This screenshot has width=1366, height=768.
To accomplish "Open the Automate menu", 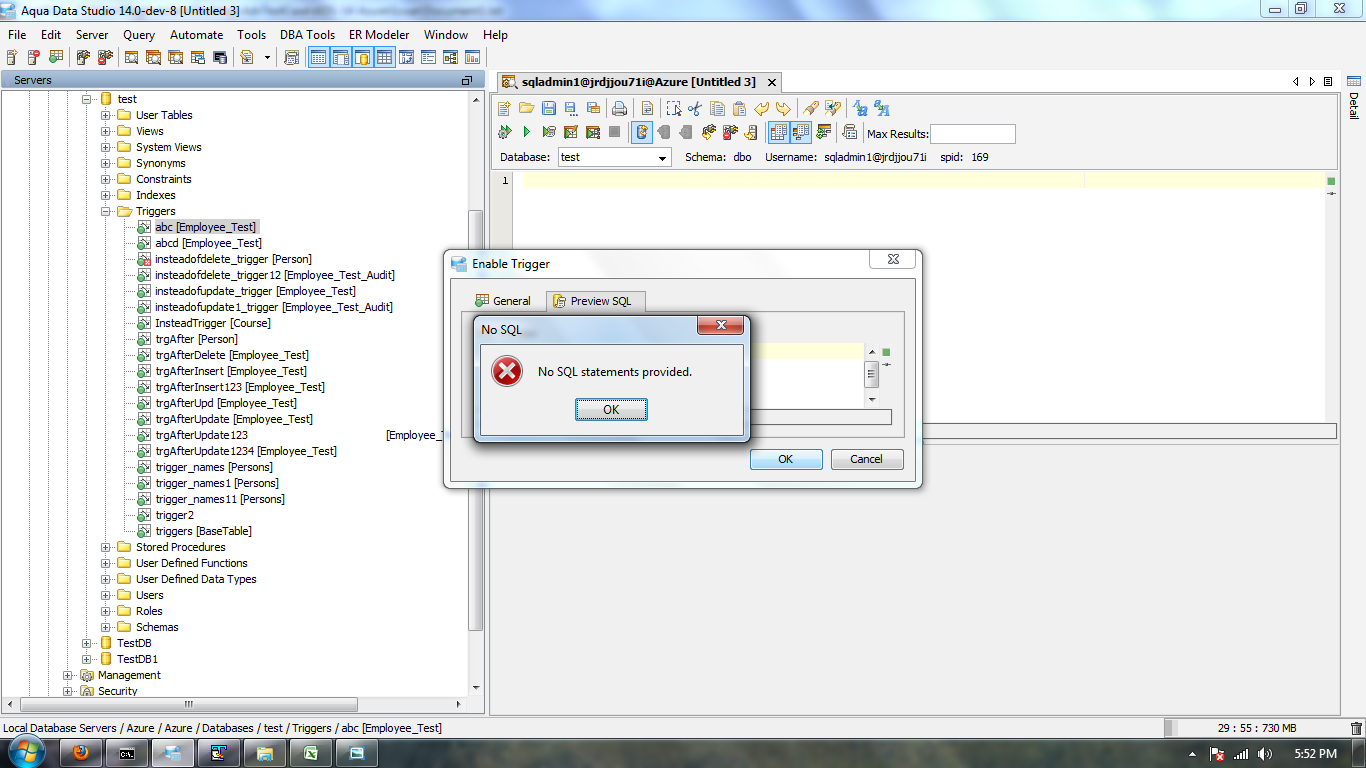I will [196, 34].
